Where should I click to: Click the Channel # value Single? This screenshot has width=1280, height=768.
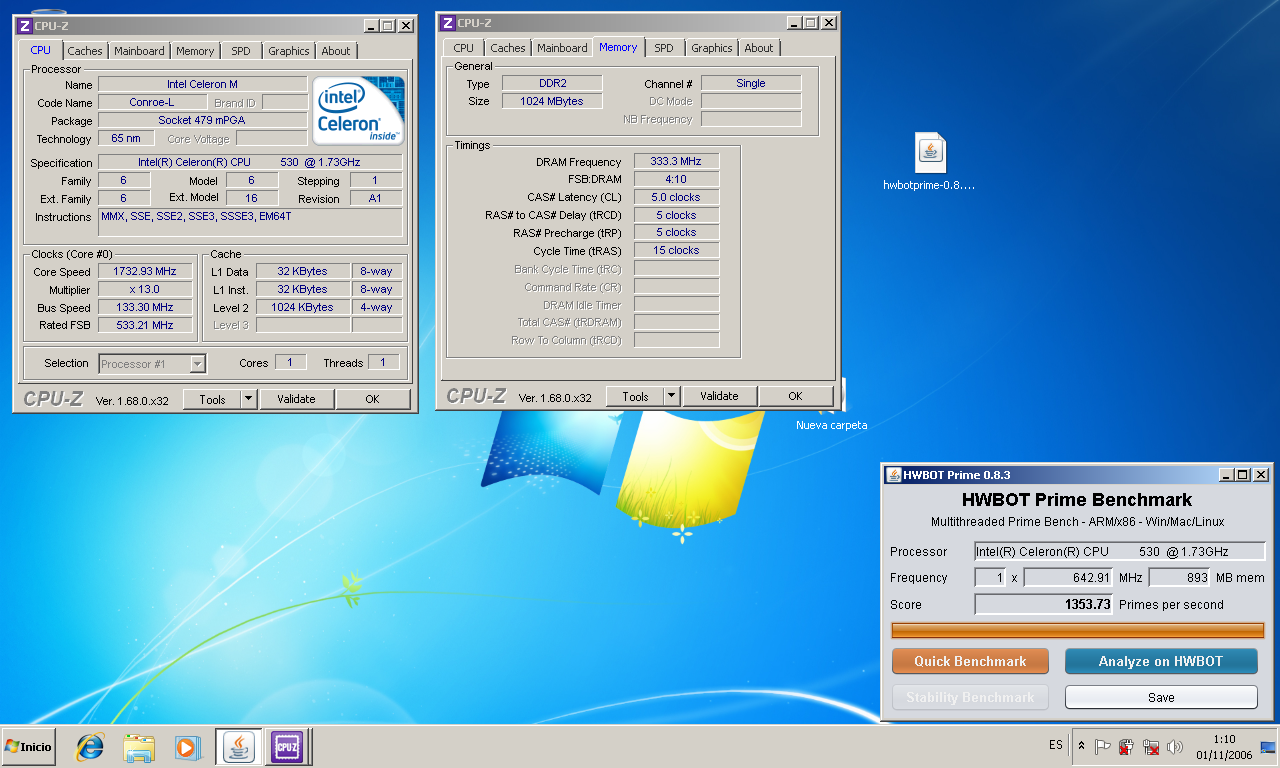pyautogui.click(x=751, y=84)
